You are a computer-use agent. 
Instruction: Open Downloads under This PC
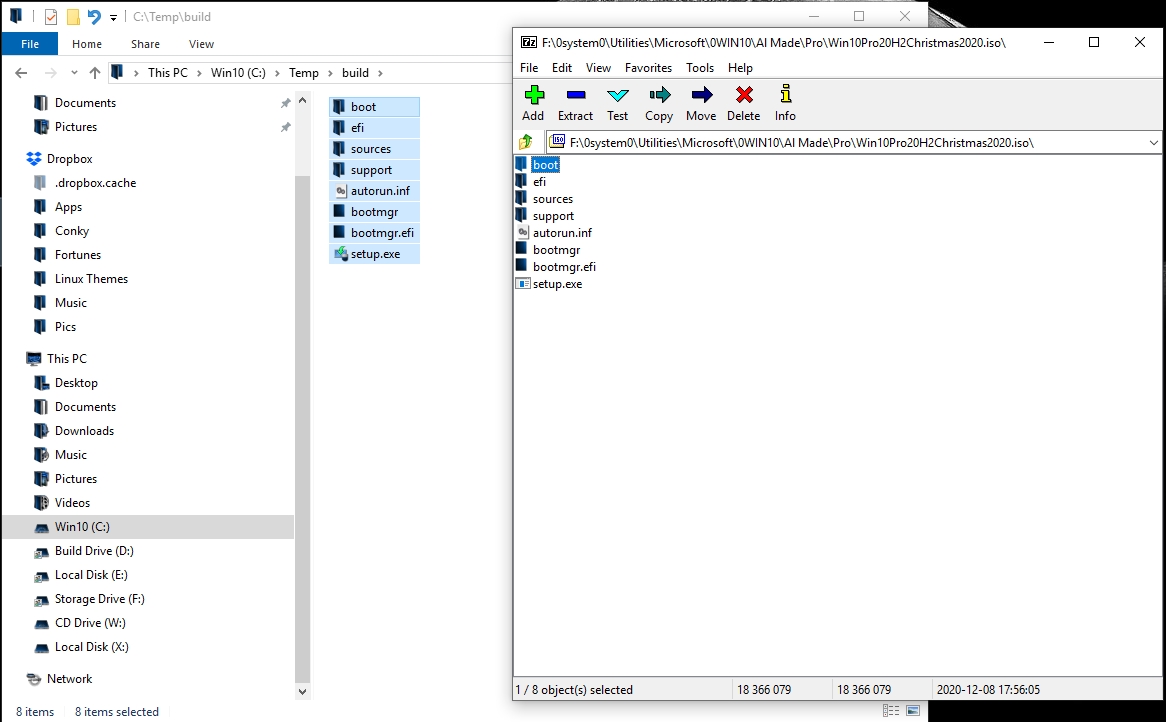(x=84, y=431)
